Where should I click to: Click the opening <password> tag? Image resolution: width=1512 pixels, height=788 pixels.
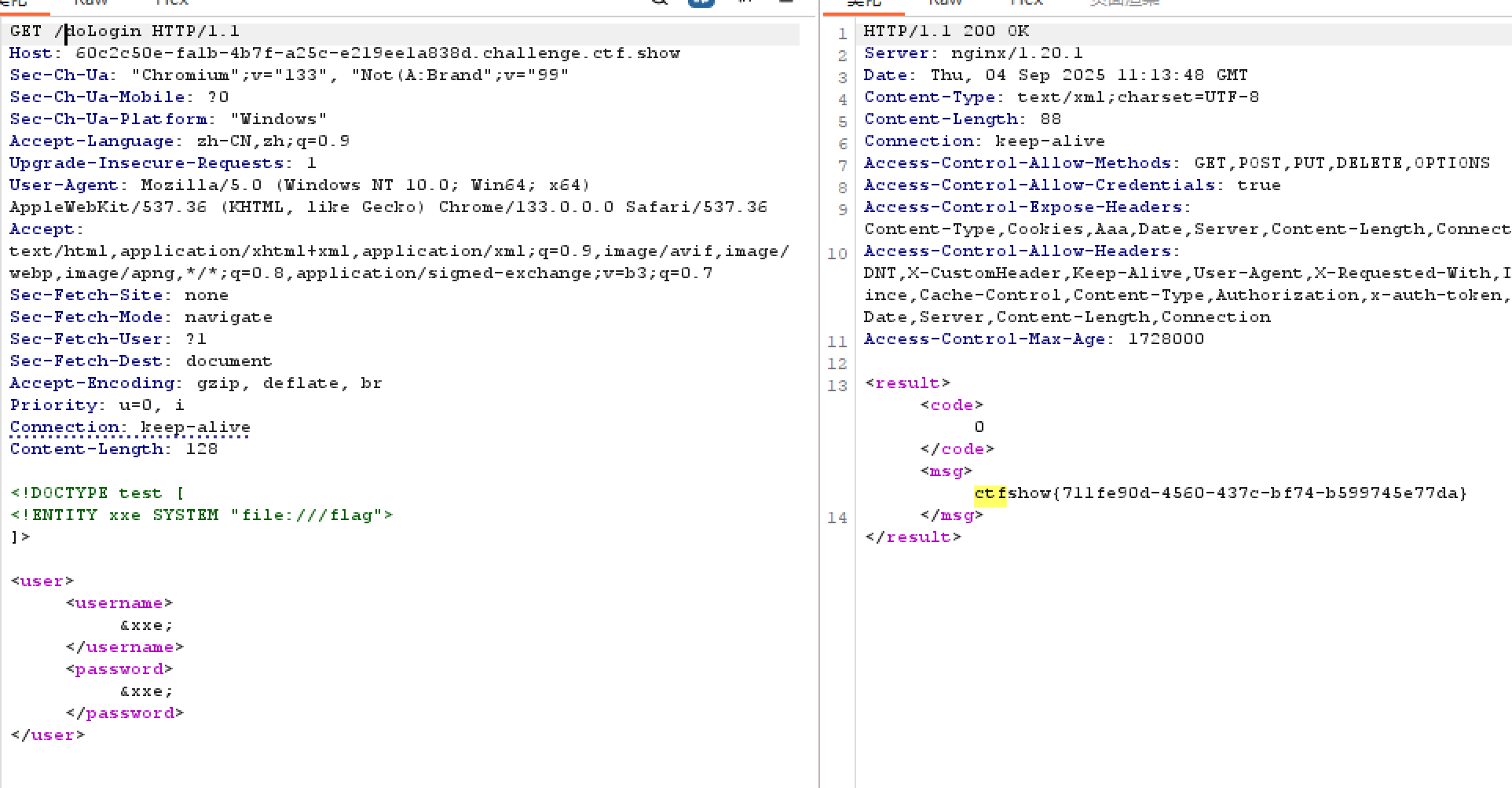click(119, 669)
